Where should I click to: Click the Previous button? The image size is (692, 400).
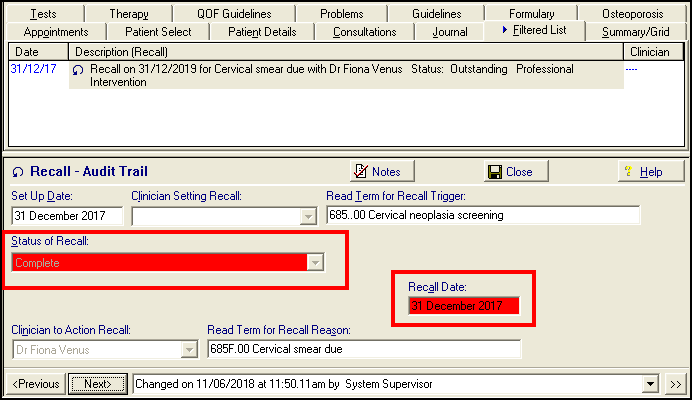pyautogui.click(x=38, y=383)
